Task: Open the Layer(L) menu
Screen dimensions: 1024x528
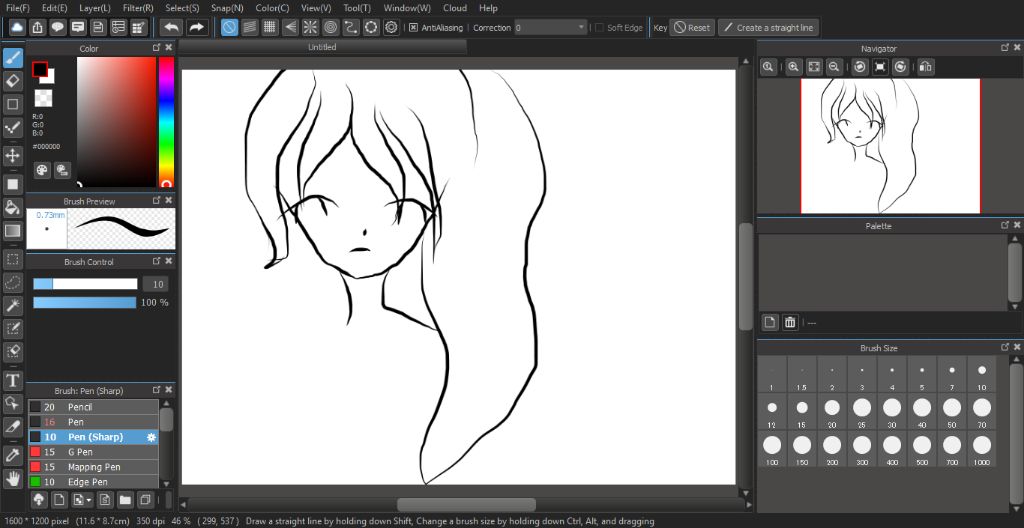Action: (x=95, y=8)
